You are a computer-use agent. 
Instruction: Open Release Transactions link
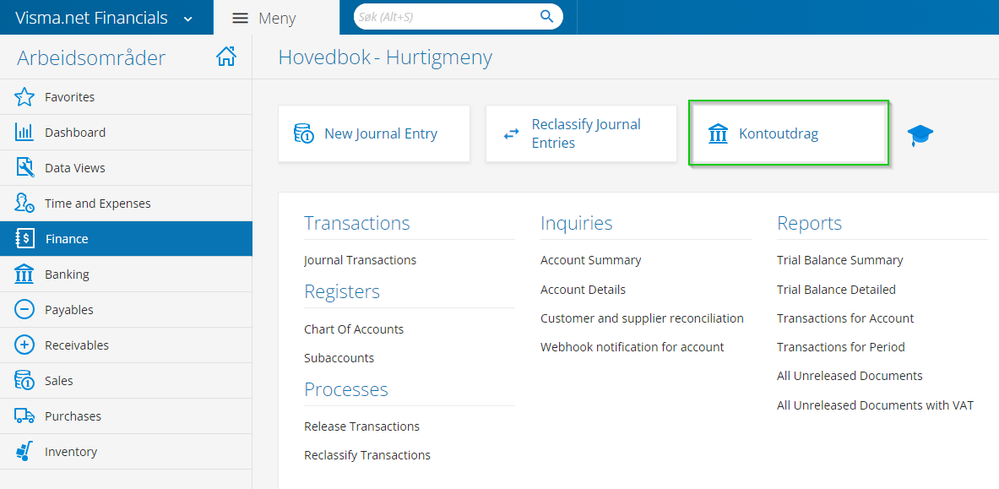[x=362, y=427]
